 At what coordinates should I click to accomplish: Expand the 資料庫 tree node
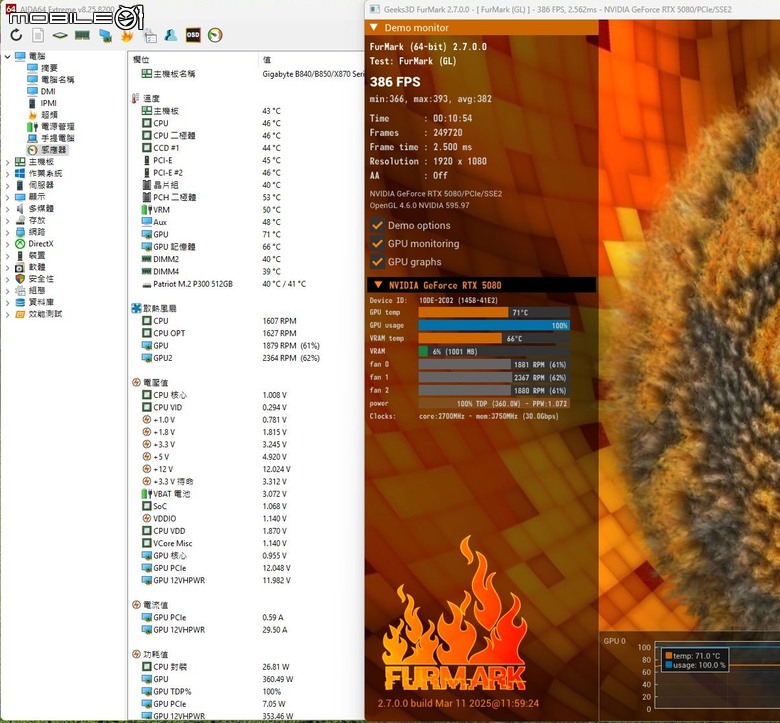coord(7,302)
